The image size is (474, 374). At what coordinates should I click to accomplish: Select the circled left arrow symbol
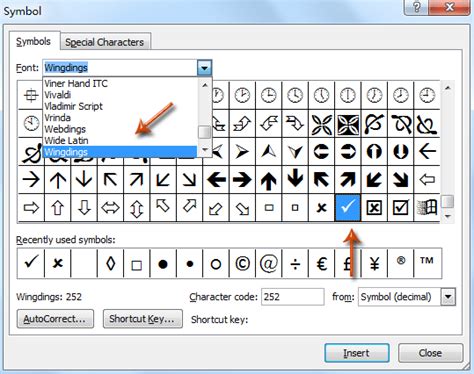tap(321, 152)
